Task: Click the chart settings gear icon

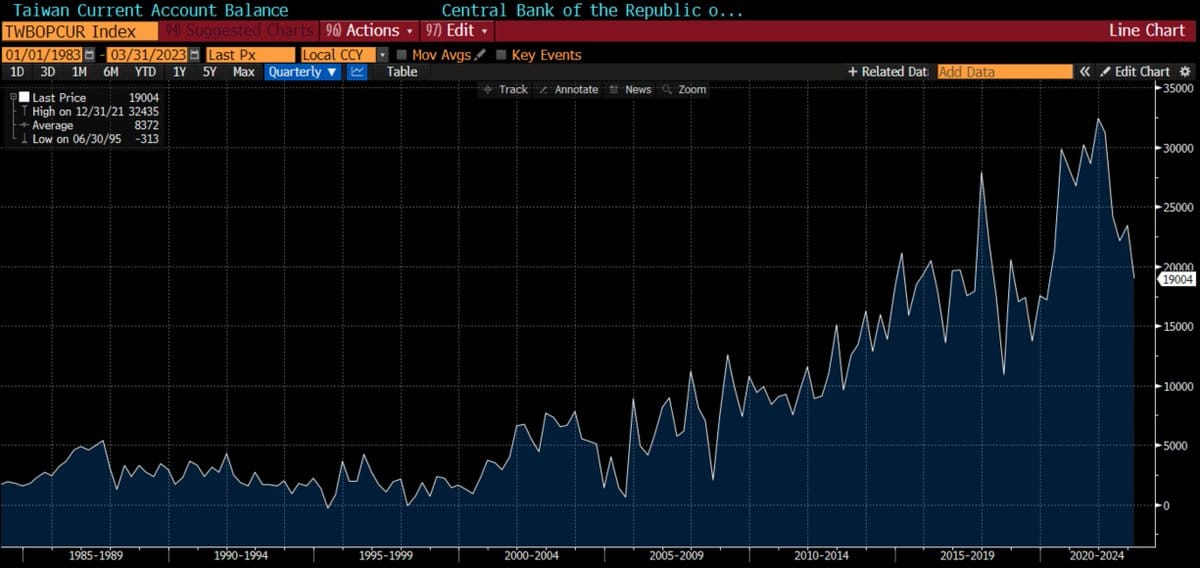Action: coord(1185,72)
